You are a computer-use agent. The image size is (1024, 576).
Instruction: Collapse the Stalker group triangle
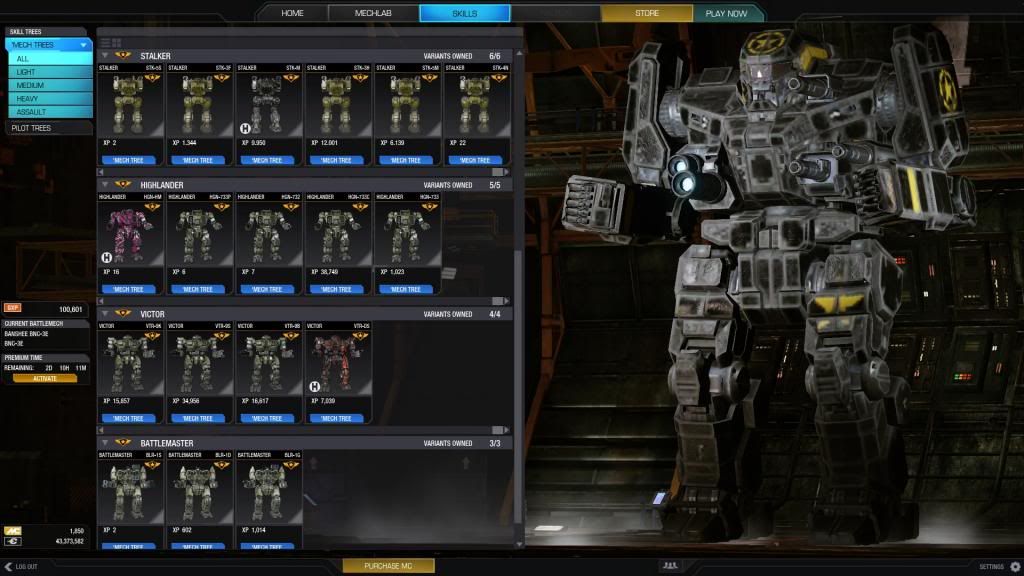pyautogui.click(x=105, y=56)
